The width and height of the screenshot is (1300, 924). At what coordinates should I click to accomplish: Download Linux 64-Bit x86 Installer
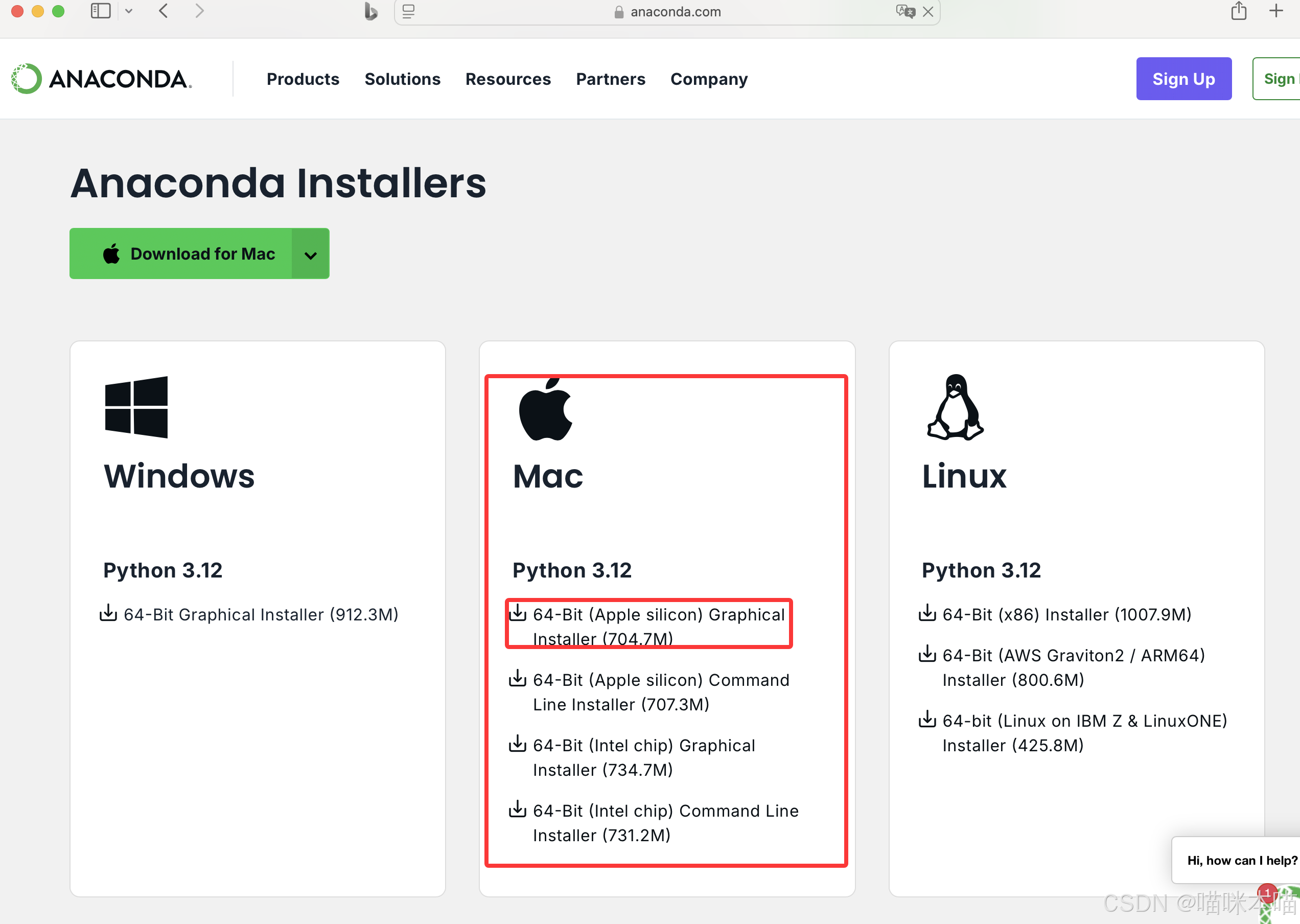(1065, 614)
